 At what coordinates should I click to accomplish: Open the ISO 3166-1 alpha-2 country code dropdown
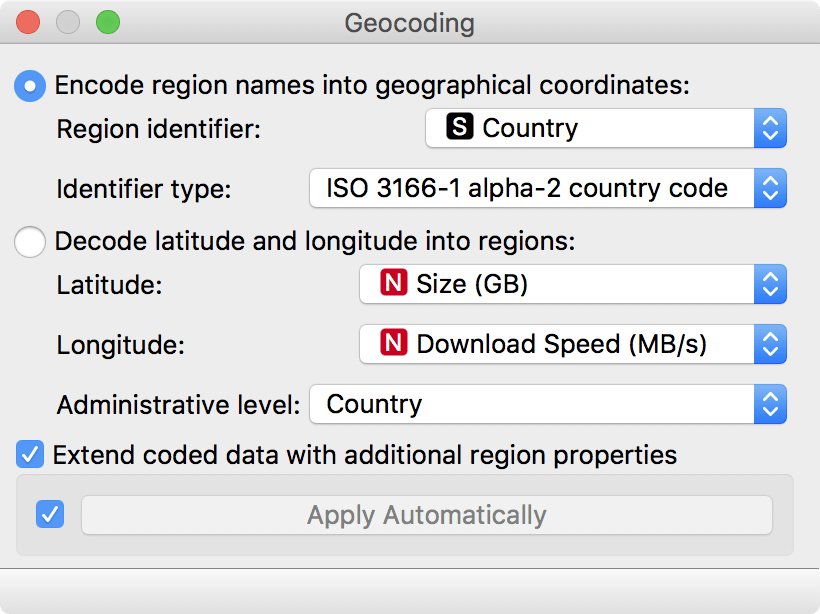click(x=548, y=188)
